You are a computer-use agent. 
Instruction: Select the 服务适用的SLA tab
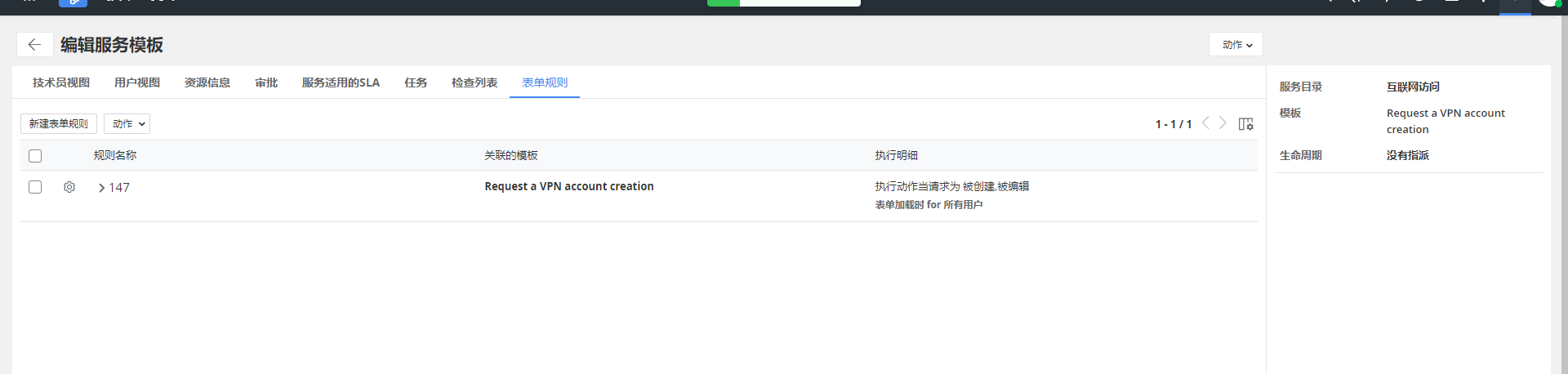(341, 82)
